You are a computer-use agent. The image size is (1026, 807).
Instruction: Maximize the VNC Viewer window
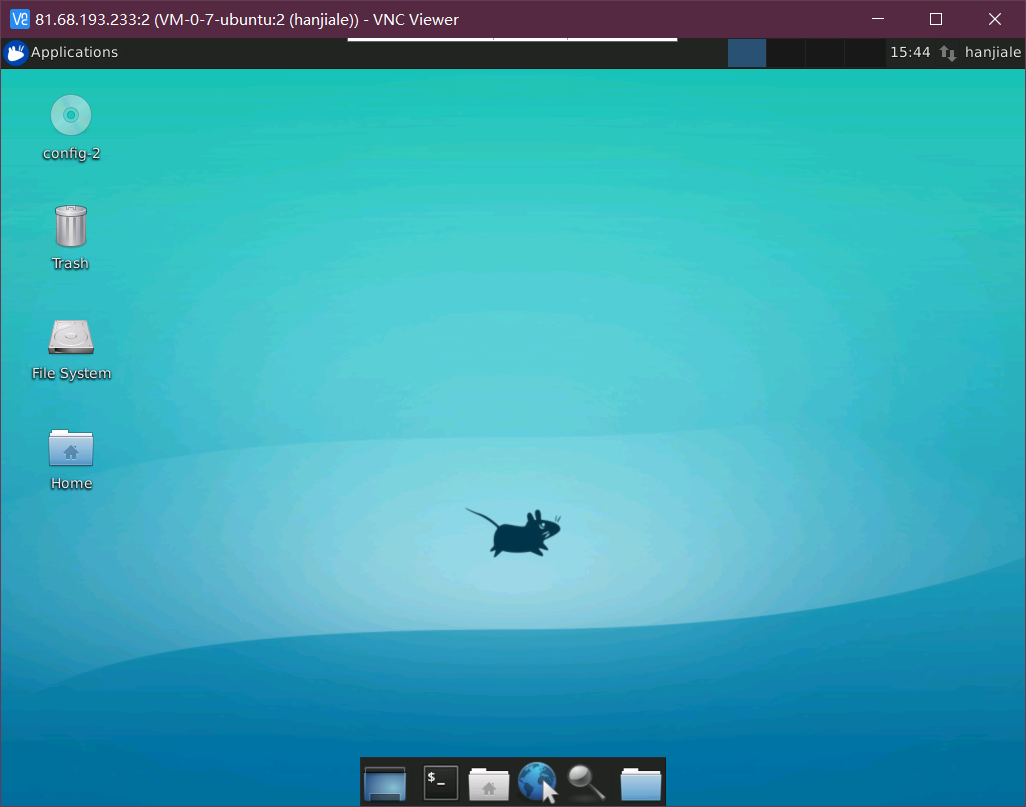tap(936, 19)
